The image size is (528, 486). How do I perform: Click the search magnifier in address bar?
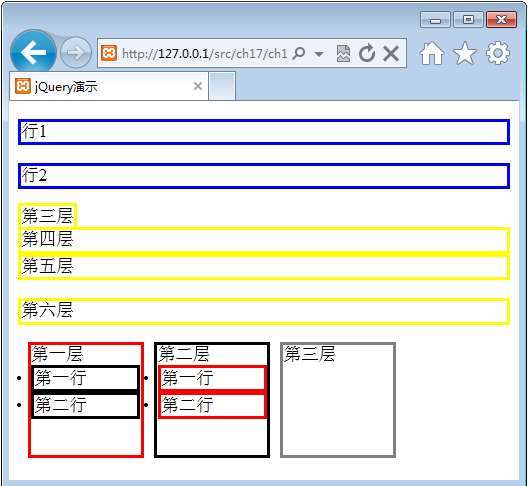tap(299, 53)
